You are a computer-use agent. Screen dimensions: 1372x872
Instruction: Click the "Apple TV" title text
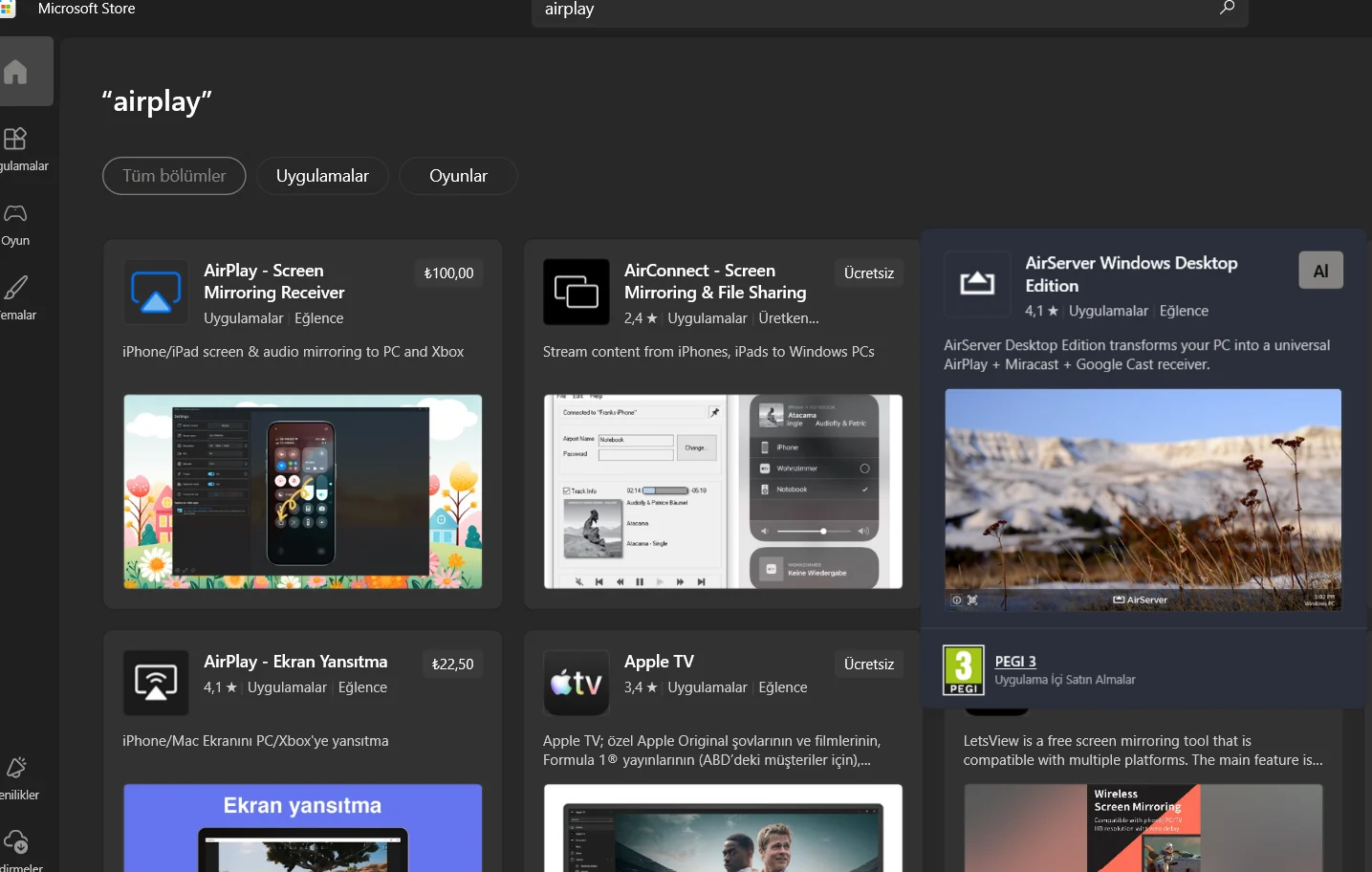tap(659, 662)
